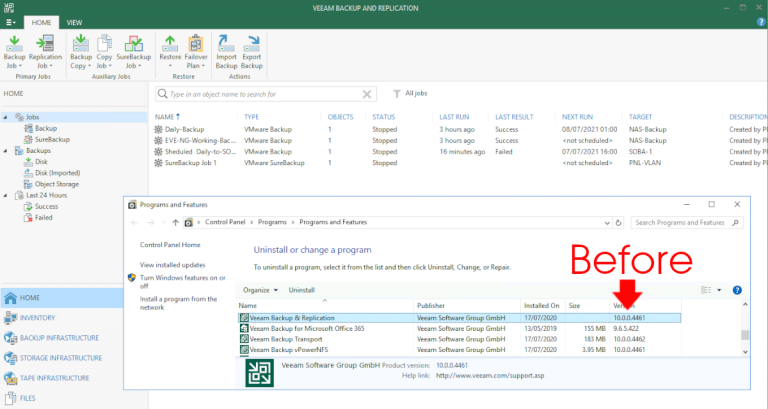Refresh the Programs and Features address bar
This screenshot has width=768, height=409.
(618, 222)
